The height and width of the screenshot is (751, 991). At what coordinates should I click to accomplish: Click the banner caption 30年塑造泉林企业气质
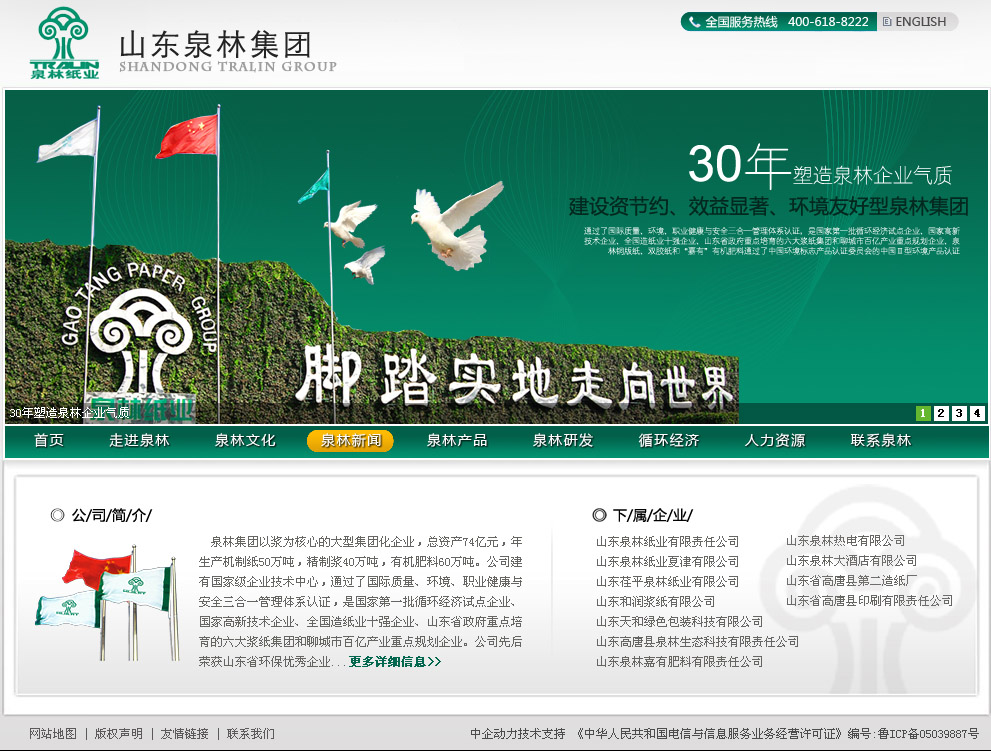(x=70, y=413)
